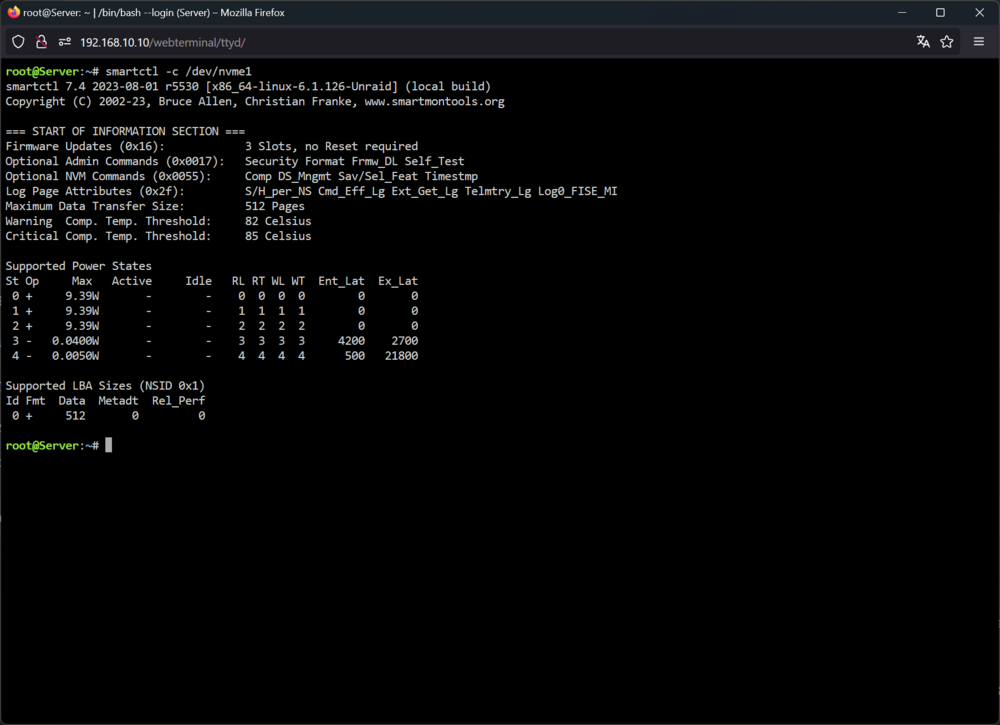The image size is (1000, 725).
Task: Click 'smartctl 7.4 2023-08-01 r5530' version text
Action: [102, 86]
